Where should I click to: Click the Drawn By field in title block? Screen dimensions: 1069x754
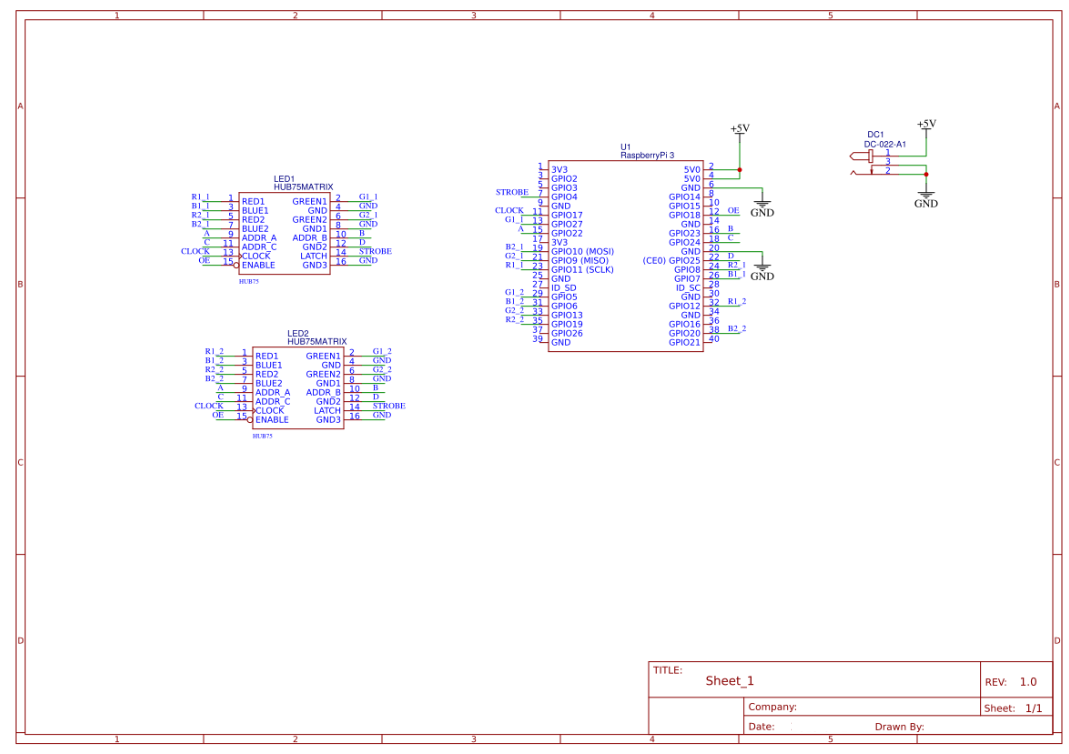[x=899, y=726]
